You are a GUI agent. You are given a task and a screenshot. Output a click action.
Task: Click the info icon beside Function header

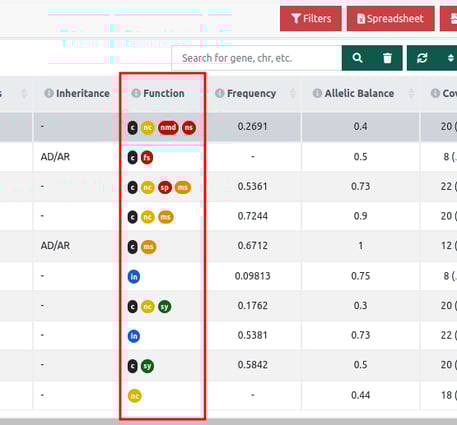click(136, 93)
